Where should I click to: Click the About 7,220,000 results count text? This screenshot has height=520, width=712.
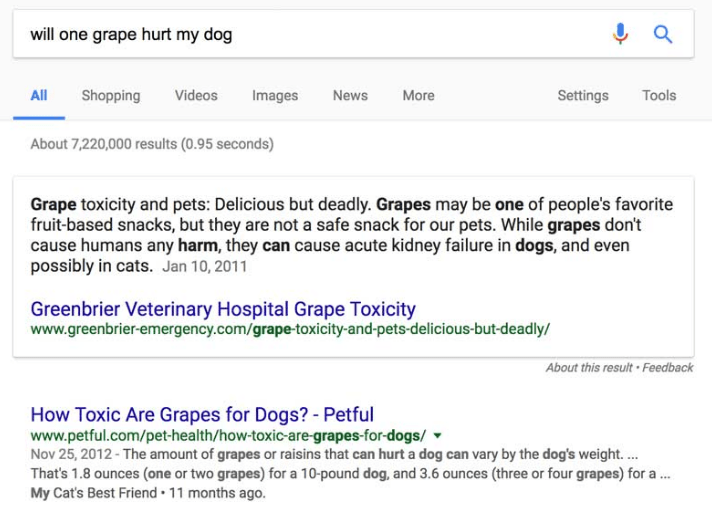pyautogui.click(x=152, y=144)
